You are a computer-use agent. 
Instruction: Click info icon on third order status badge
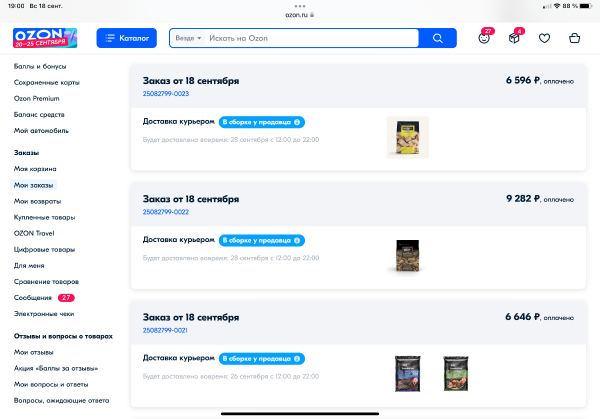coord(297,359)
